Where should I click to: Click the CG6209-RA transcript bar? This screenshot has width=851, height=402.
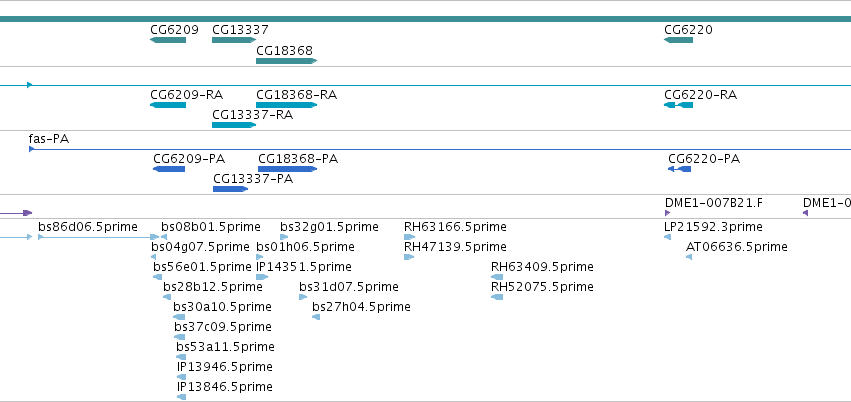(168, 105)
